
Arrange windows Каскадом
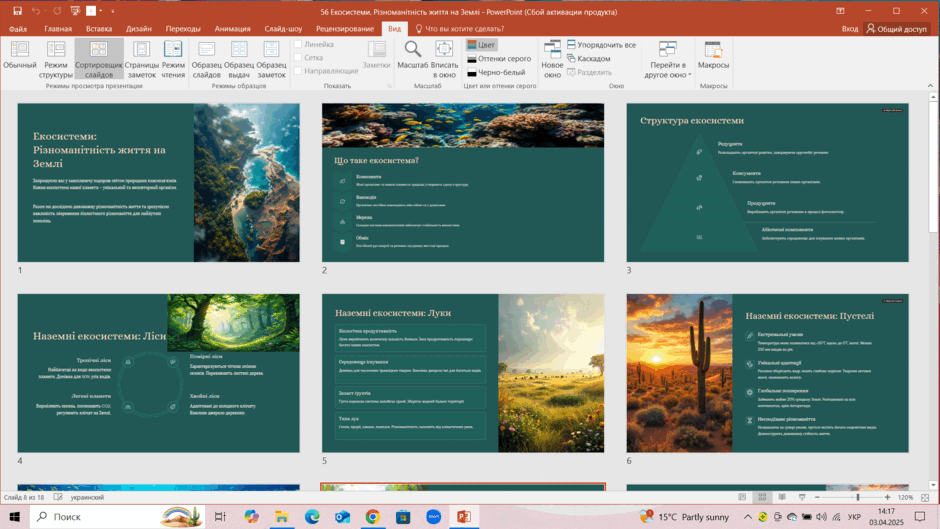click(589, 58)
